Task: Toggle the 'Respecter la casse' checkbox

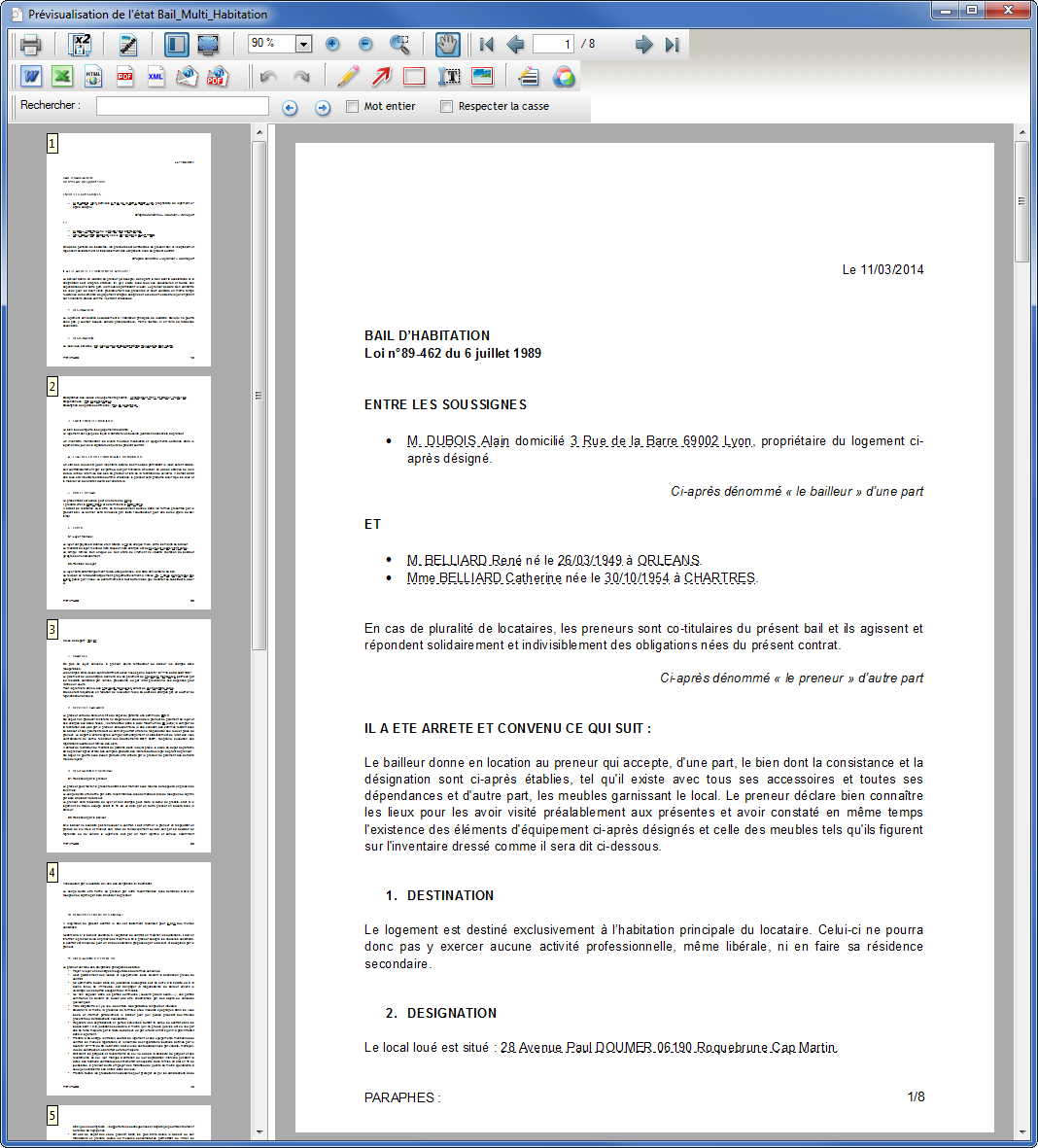Action: [x=447, y=107]
